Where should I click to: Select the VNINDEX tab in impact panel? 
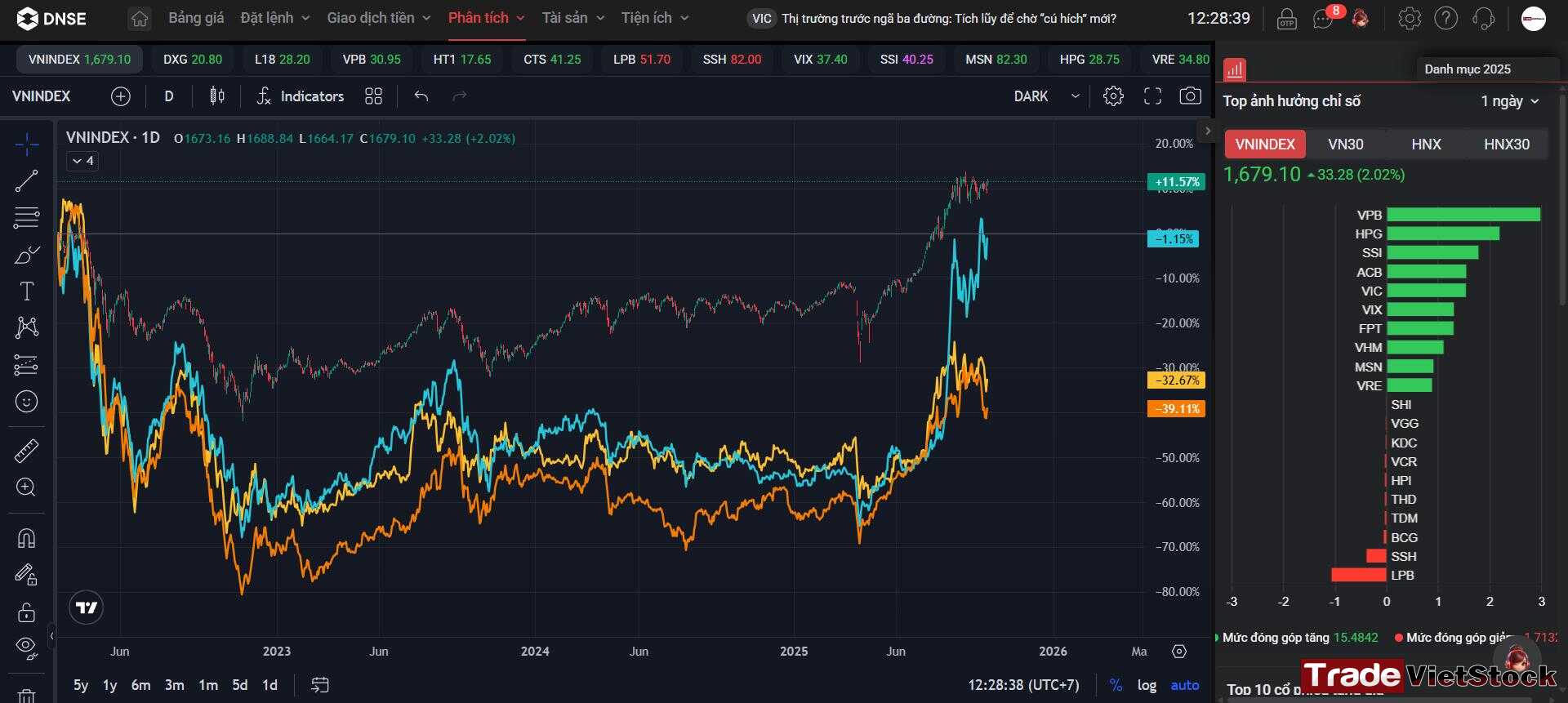pyautogui.click(x=1265, y=145)
